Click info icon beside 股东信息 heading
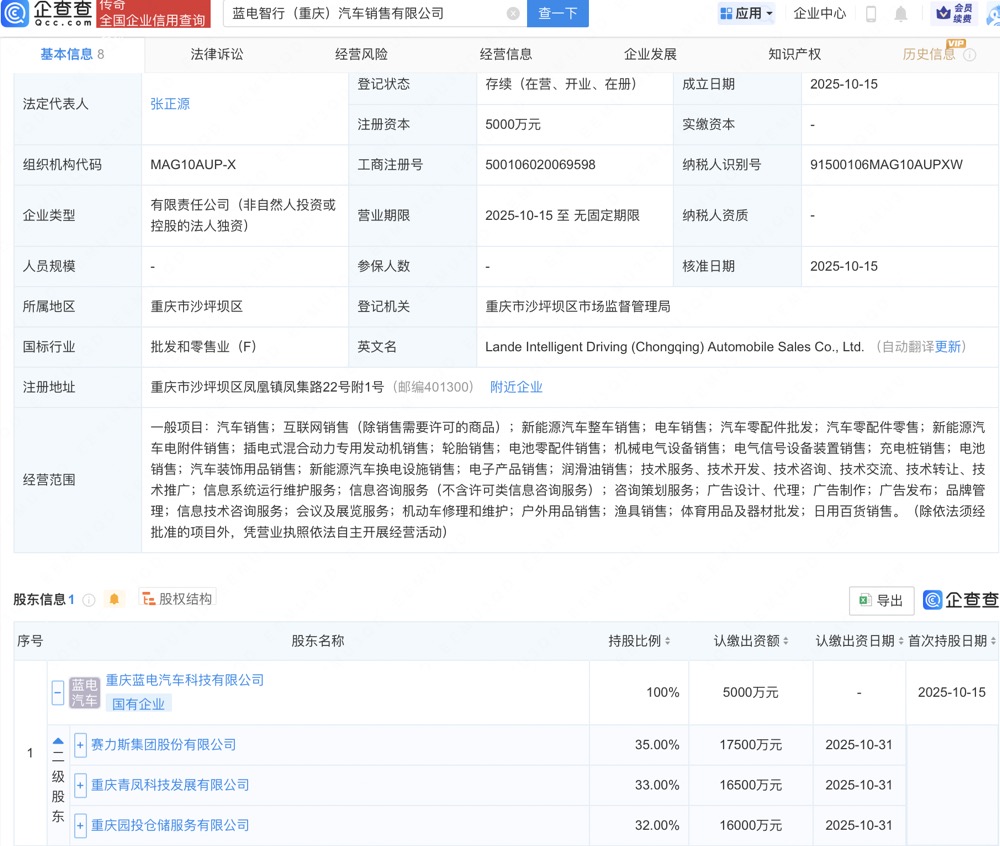The height and width of the screenshot is (846, 1000). pos(89,600)
